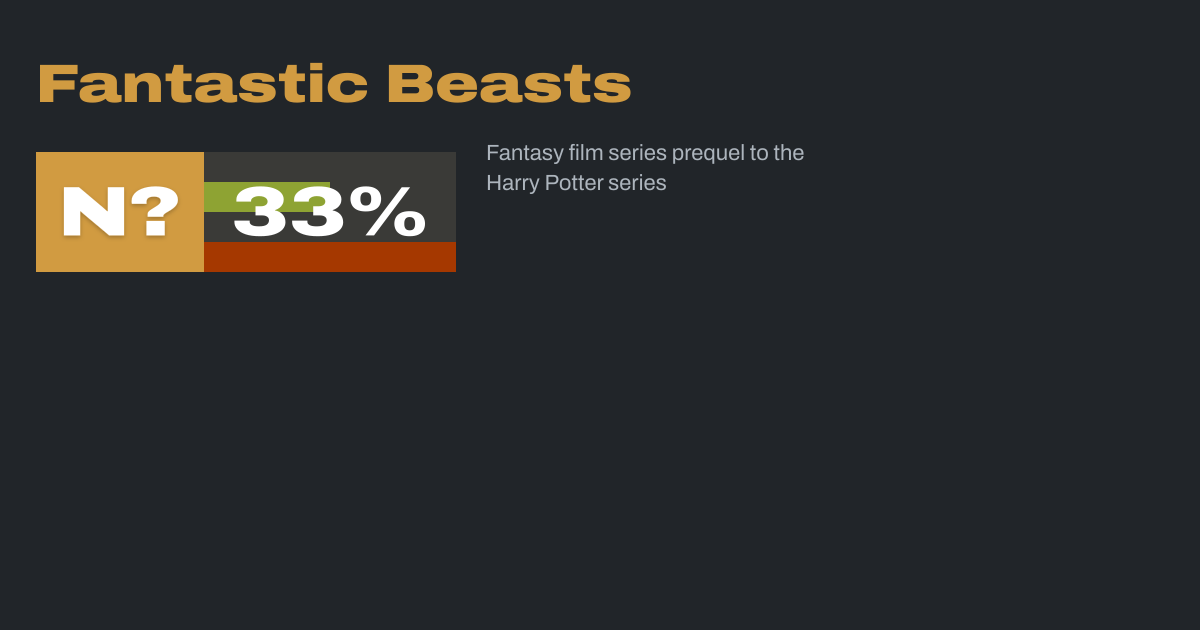Viewport: 1200px width, 630px height.
Task: Click the second digit 3 of the score
Action: point(318,212)
